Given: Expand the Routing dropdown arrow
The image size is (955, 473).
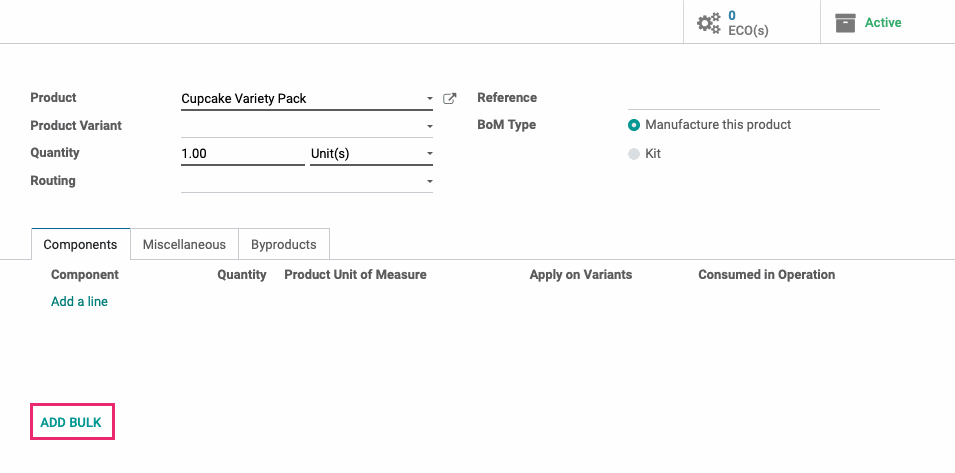Looking at the screenshot, I should click(429, 181).
